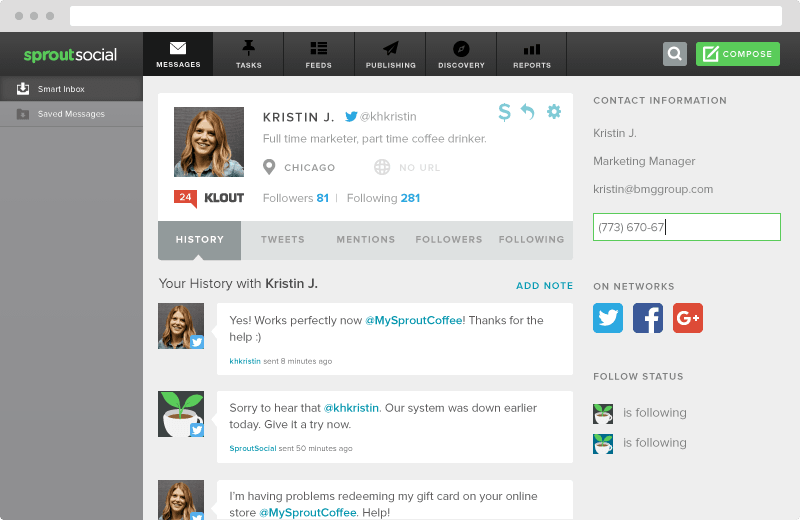This screenshot has width=800, height=520.
Task: Click the Facebook network icon
Action: point(648,318)
